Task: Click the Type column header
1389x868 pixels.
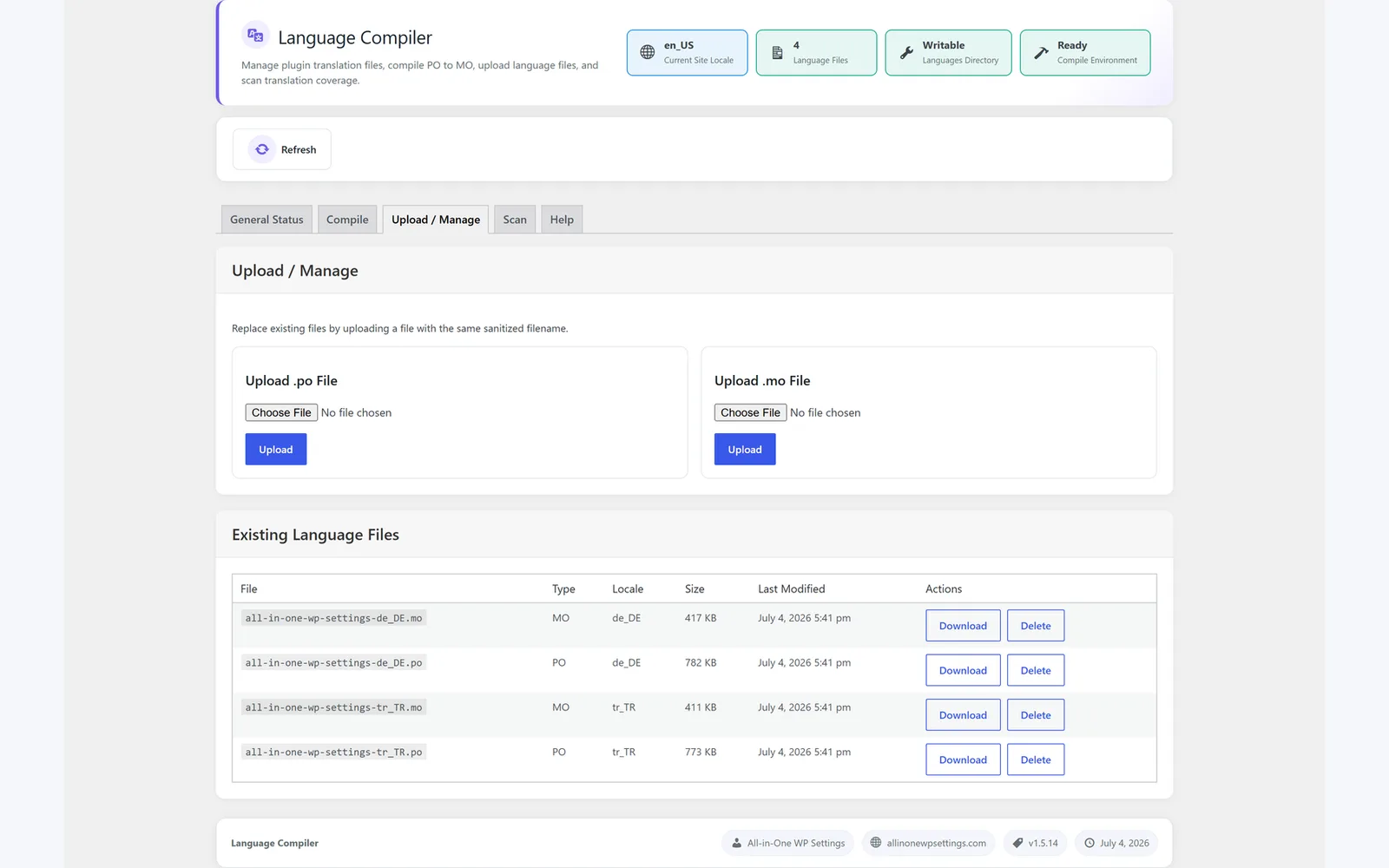Action: [563, 589]
